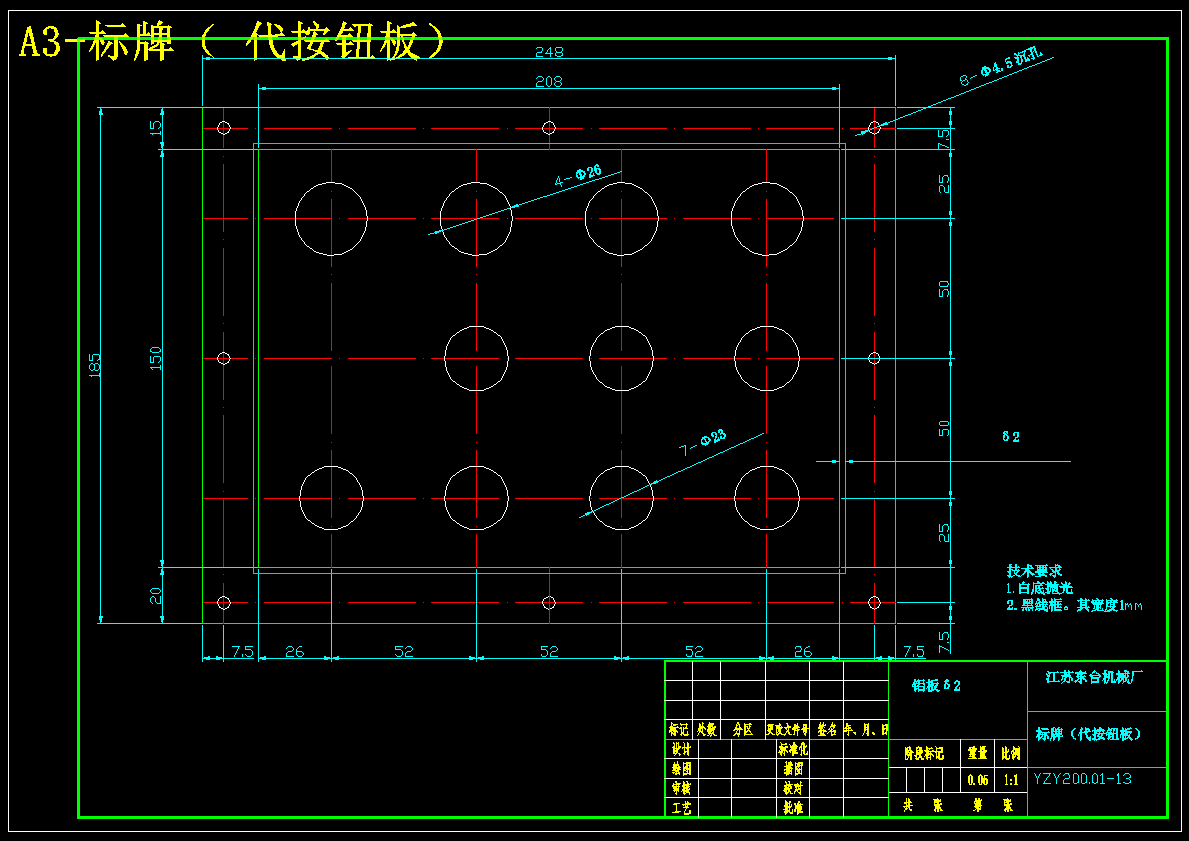Click the note '1.白底抛光'
Image resolution: width=1189 pixels, height=841 pixels.
coord(1040,588)
